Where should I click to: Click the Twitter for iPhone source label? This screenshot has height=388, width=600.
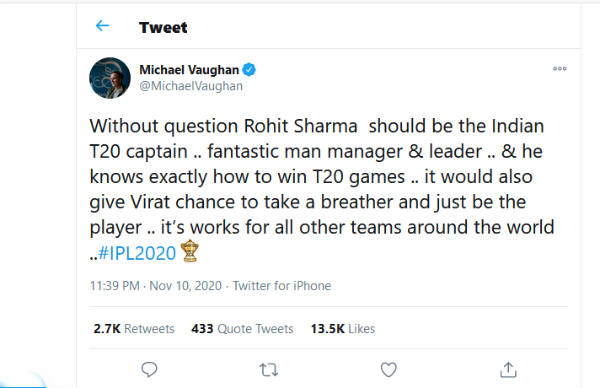(x=282, y=286)
